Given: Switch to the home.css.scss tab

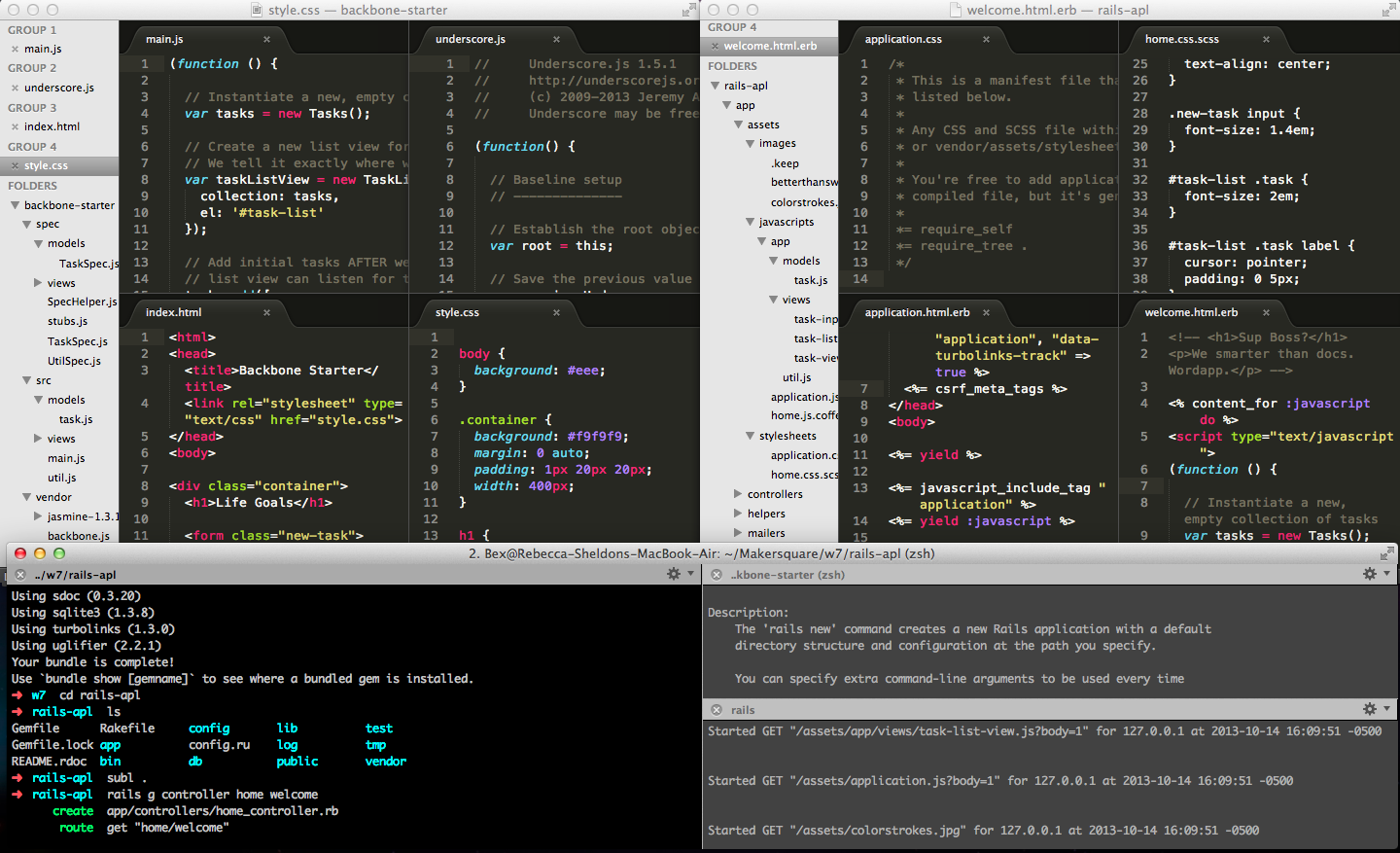Looking at the screenshot, I should 1181,40.
